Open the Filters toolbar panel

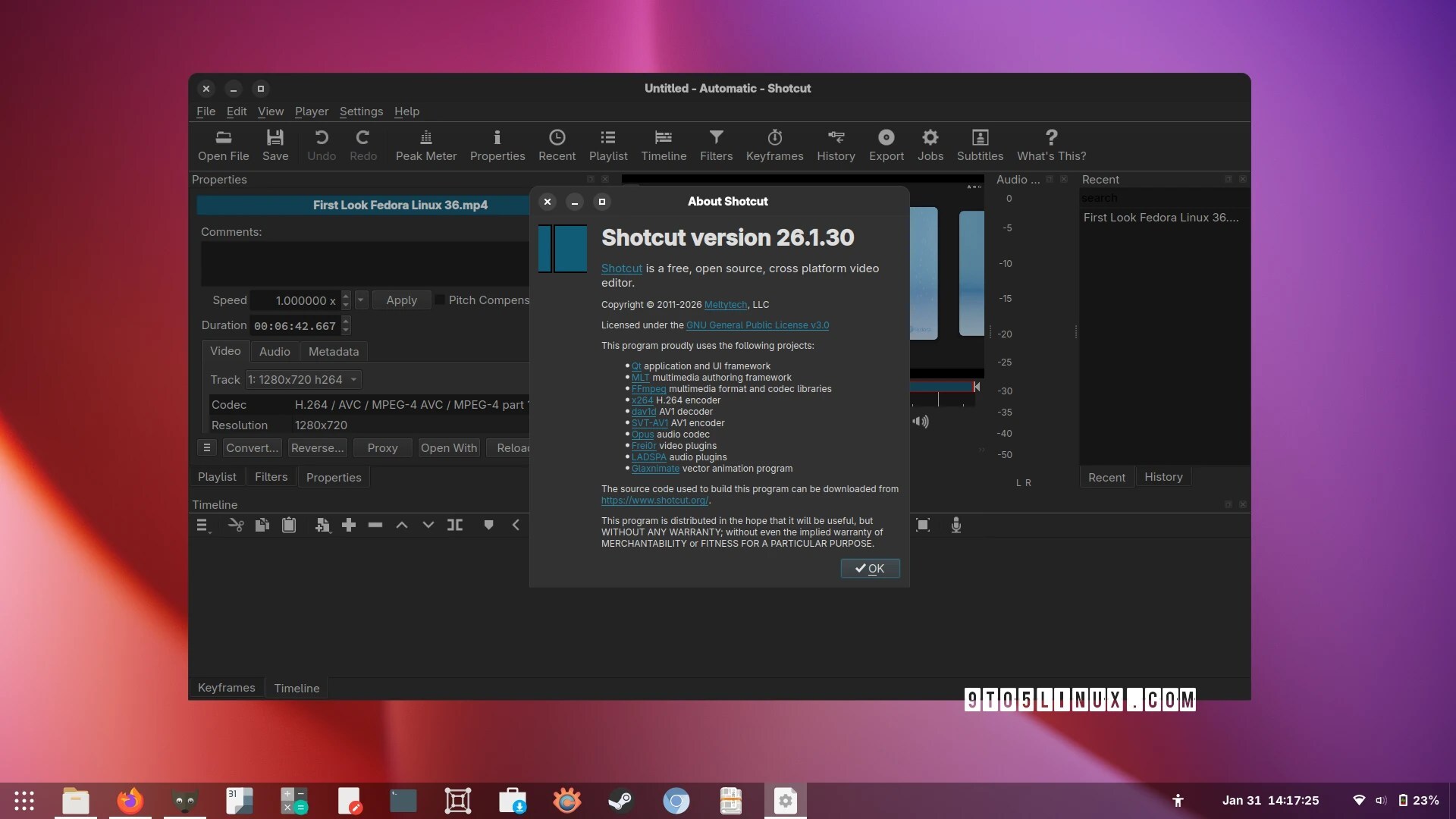(715, 145)
